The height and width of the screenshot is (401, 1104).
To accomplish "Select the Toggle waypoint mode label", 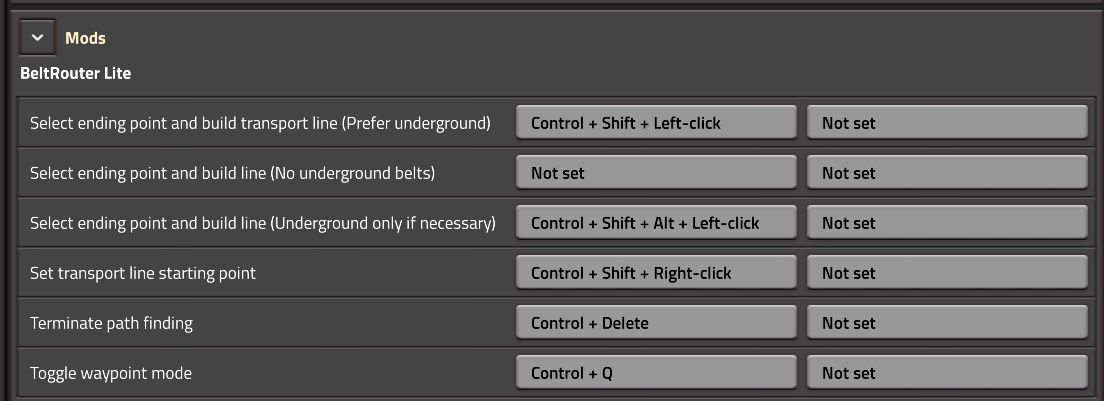I will click(x=111, y=373).
